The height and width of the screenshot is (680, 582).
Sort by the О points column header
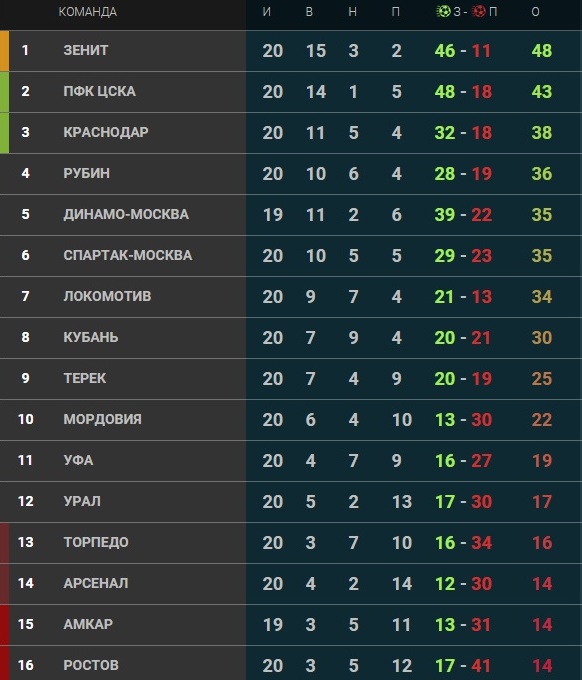click(536, 12)
